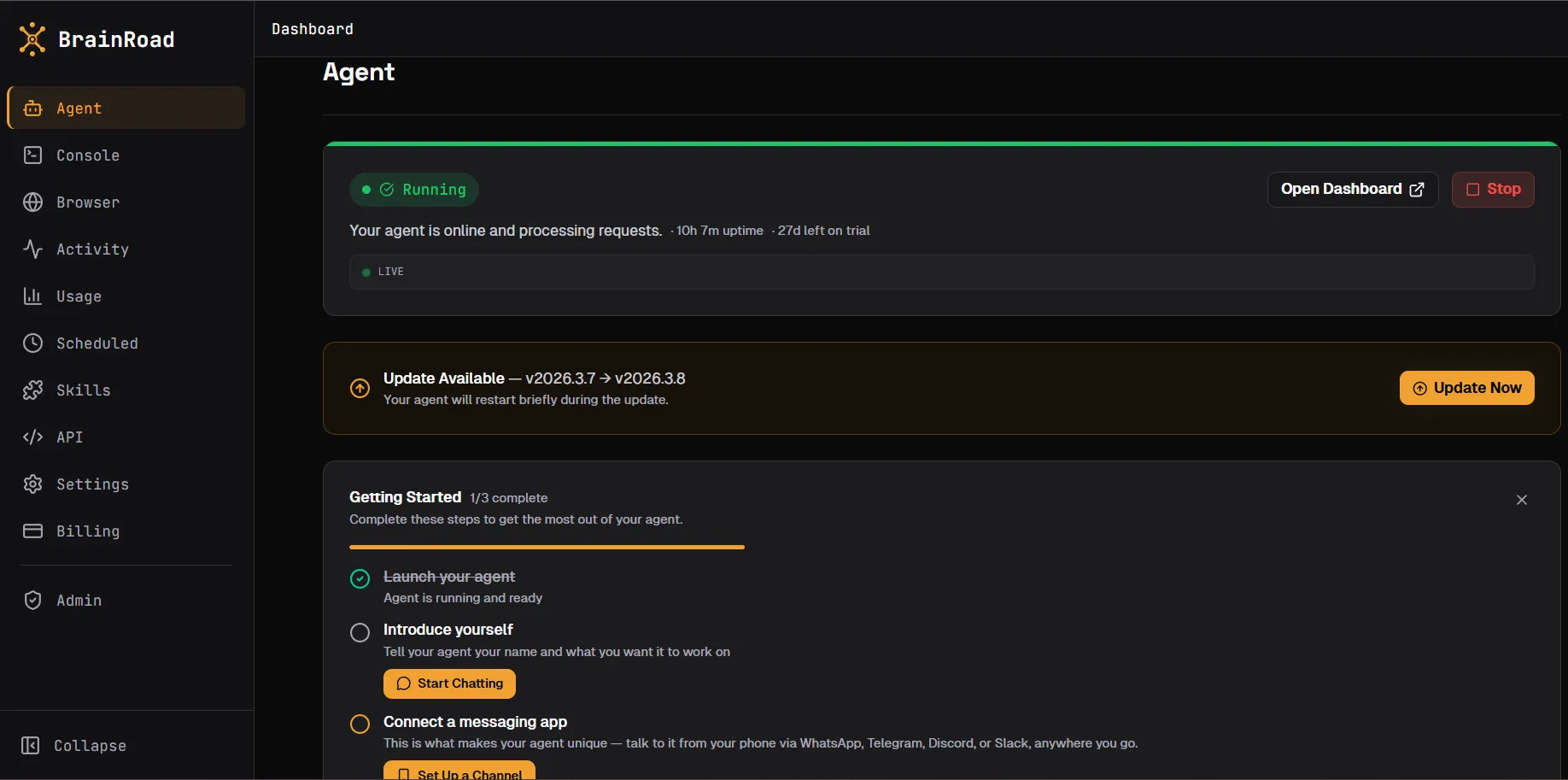1568x780 pixels.
Task: Click the Collapse sidebar panel icon
Action: (x=31, y=745)
